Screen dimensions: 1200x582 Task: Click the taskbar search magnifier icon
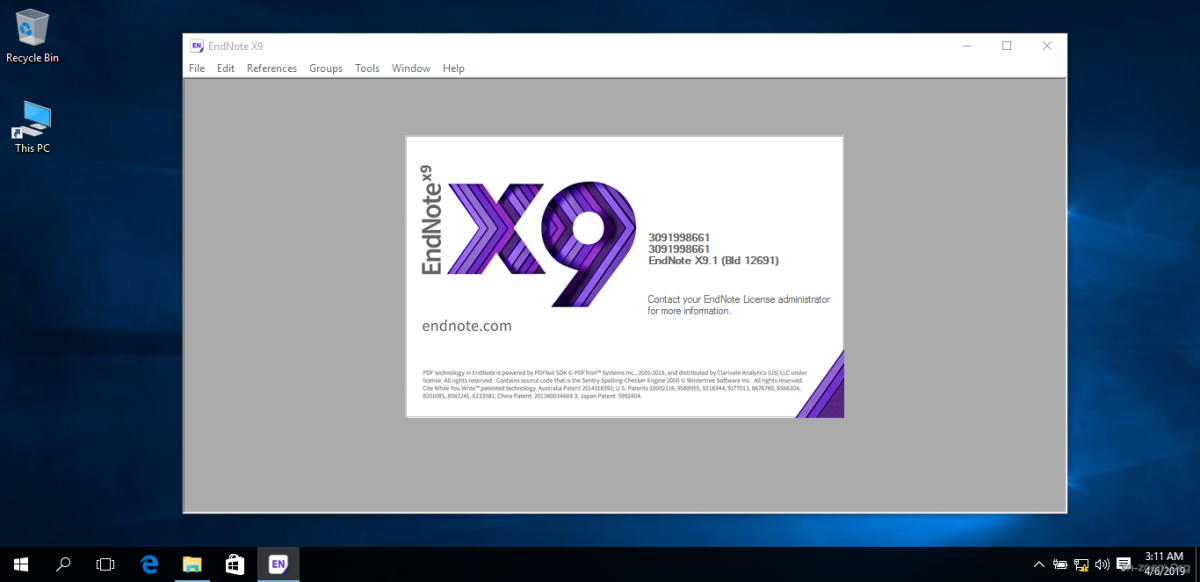(64, 564)
